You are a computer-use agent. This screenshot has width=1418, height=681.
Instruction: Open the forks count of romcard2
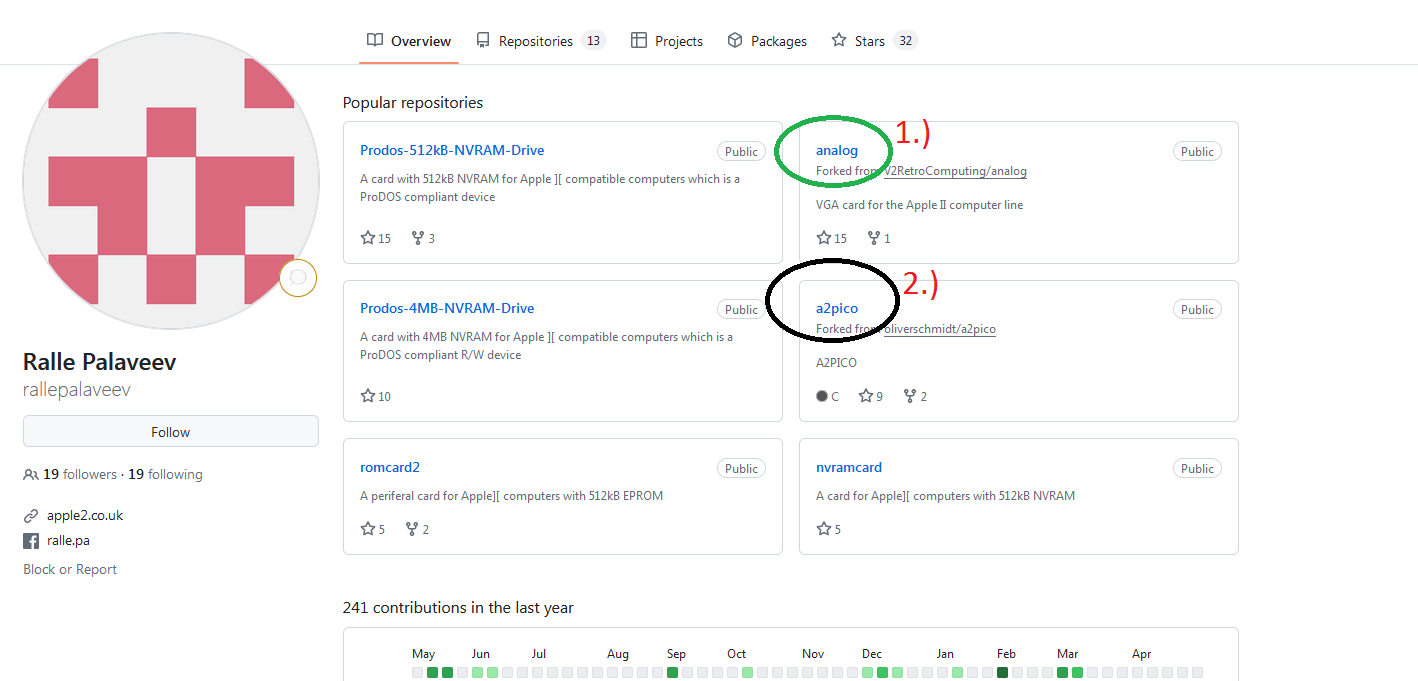417,529
